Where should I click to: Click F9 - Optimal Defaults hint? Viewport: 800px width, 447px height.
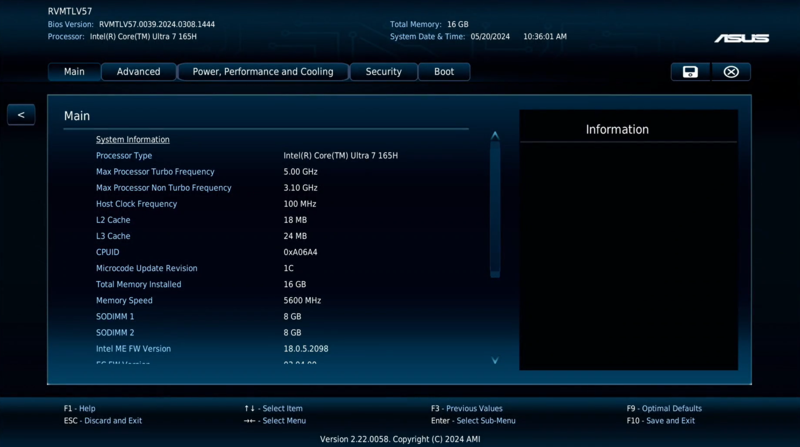pos(664,409)
